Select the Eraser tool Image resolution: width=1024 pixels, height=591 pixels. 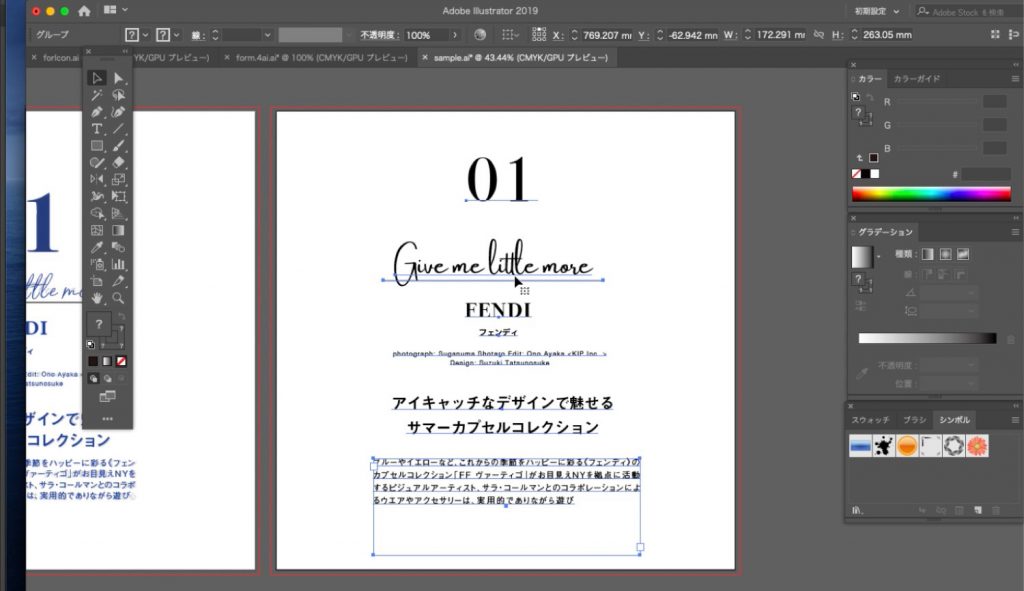pyautogui.click(x=118, y=163)
